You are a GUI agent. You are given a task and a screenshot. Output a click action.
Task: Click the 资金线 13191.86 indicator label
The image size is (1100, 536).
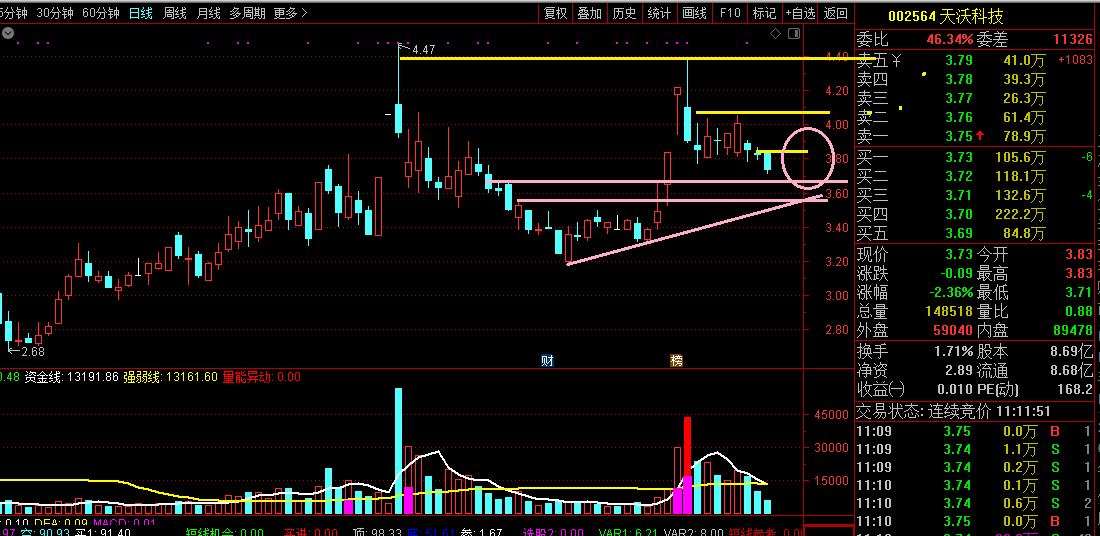(72, 377)
